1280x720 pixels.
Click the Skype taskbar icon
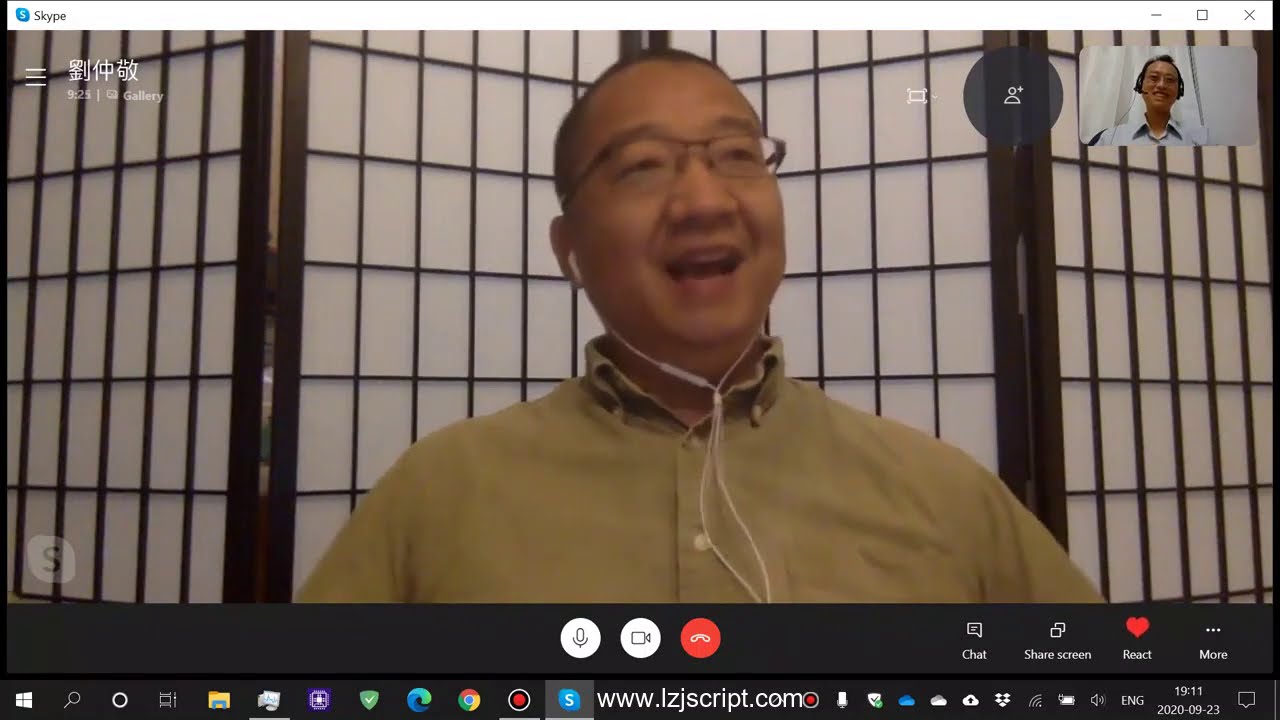pos(569,700)
